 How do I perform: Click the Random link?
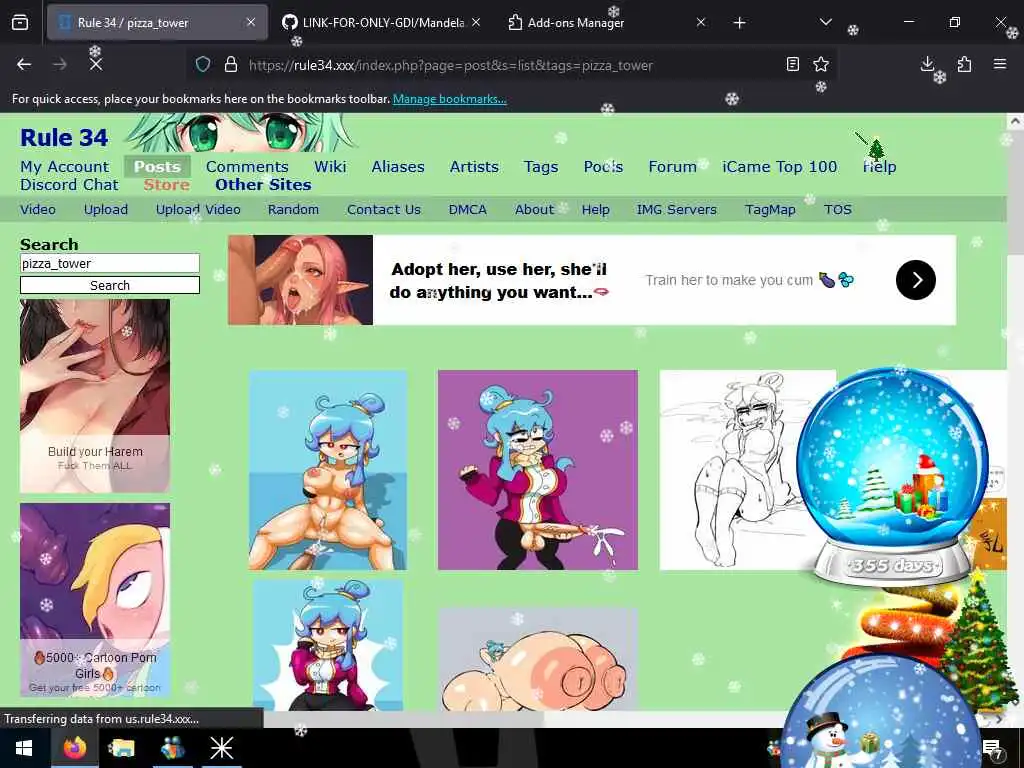293,210
